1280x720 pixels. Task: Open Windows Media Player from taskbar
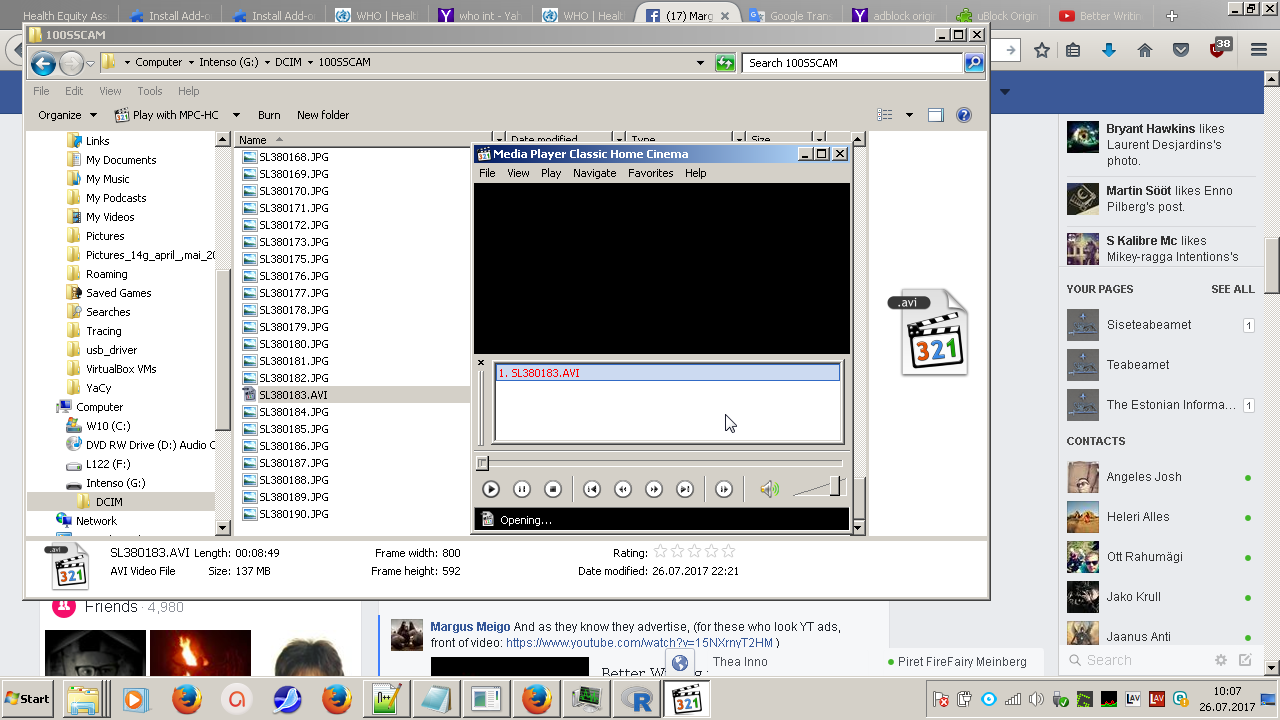point(136,699)
